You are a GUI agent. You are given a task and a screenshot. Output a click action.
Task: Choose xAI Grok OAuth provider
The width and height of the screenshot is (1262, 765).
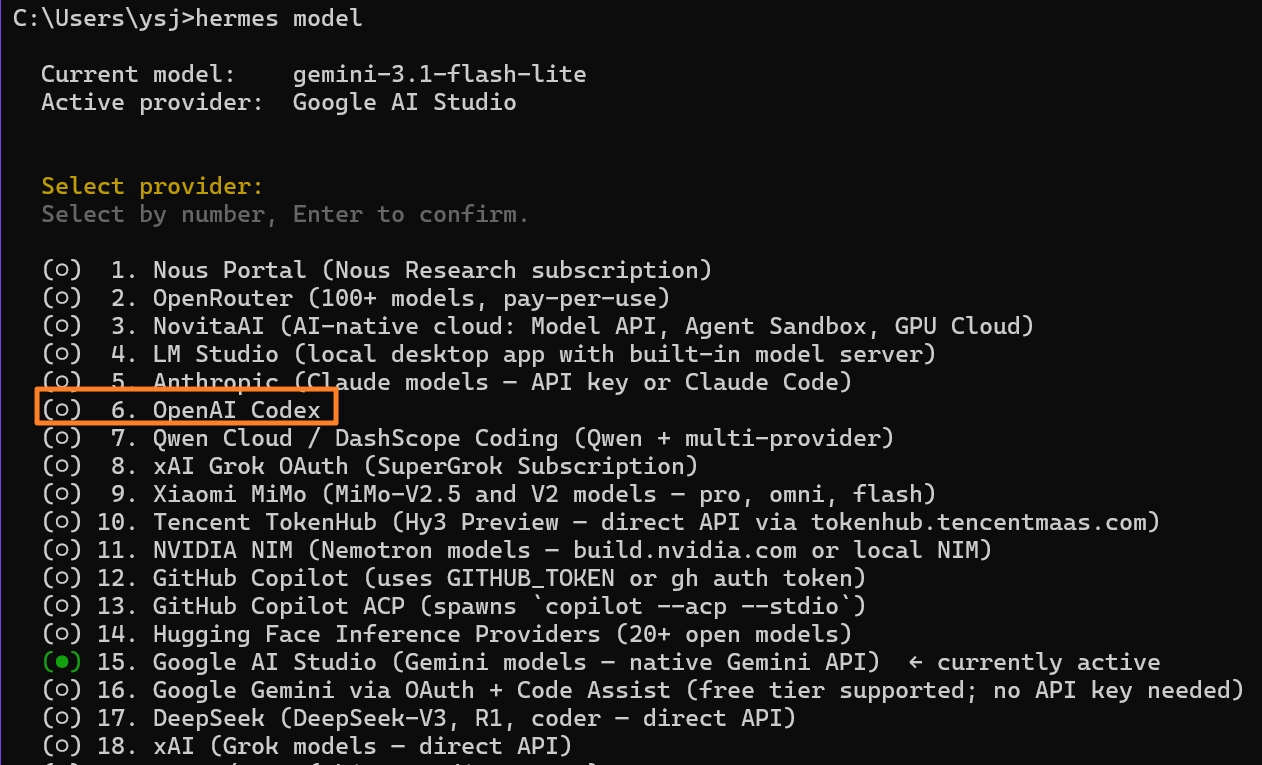pos(369,466)
